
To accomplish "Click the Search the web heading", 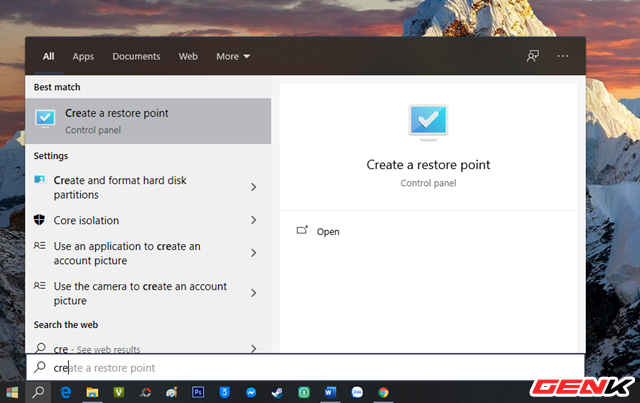I will click(66, 325).
